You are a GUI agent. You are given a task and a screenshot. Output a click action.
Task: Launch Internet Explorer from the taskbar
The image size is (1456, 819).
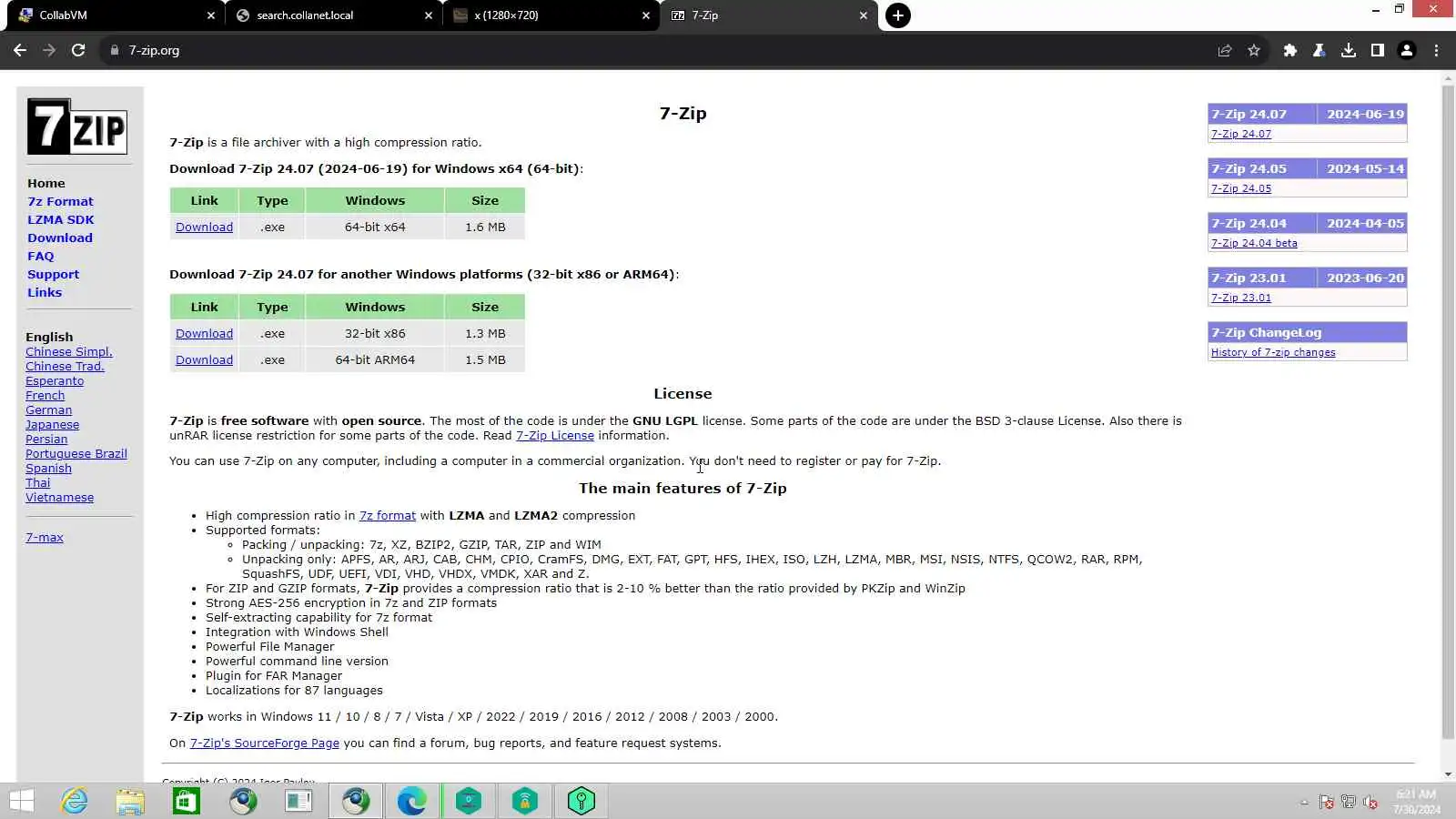(75, 801)
